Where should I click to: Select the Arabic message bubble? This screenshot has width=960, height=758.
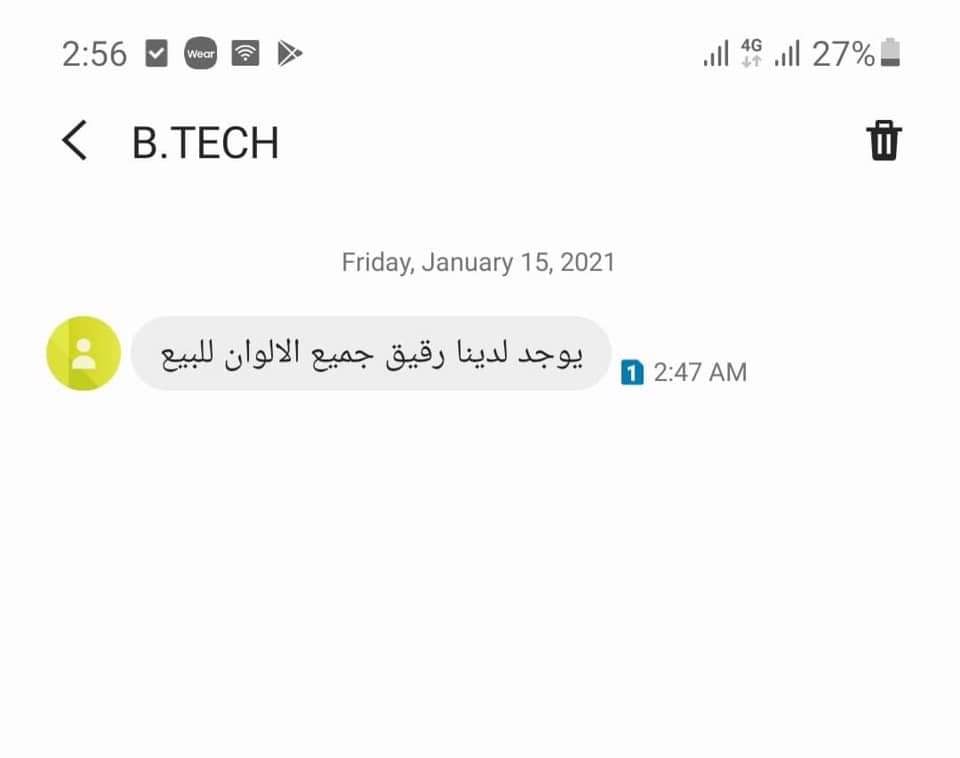coord(372,353)
